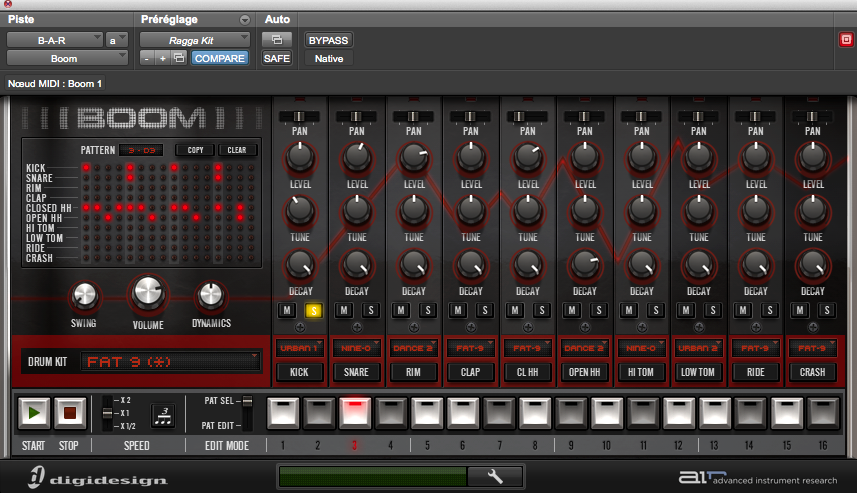Open the insert position 'a' dropdown
This screenshot has width=857, height=493.
[117, 40]
